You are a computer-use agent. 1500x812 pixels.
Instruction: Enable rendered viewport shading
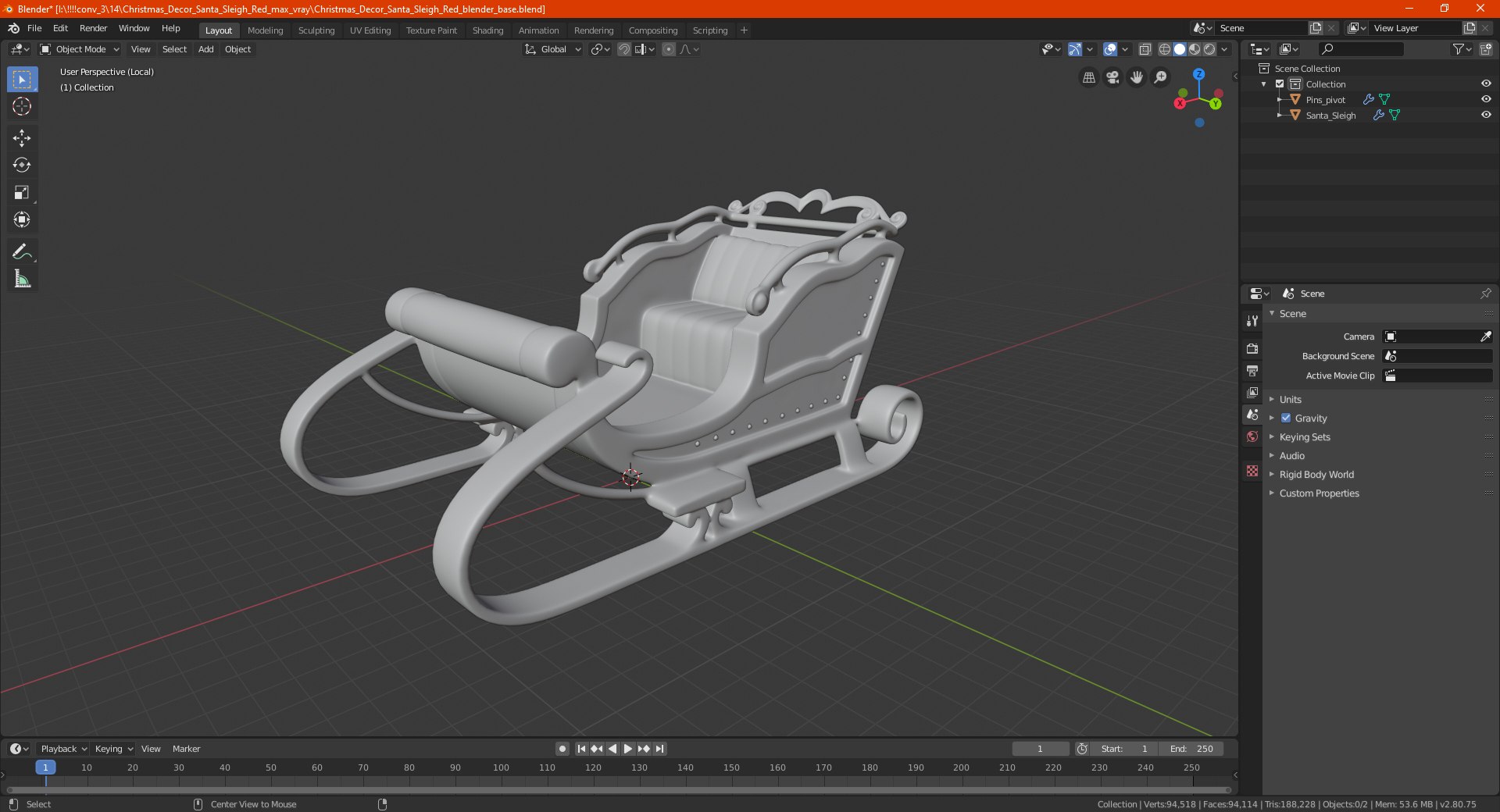pyautogui.click(x=1209, y=49)
